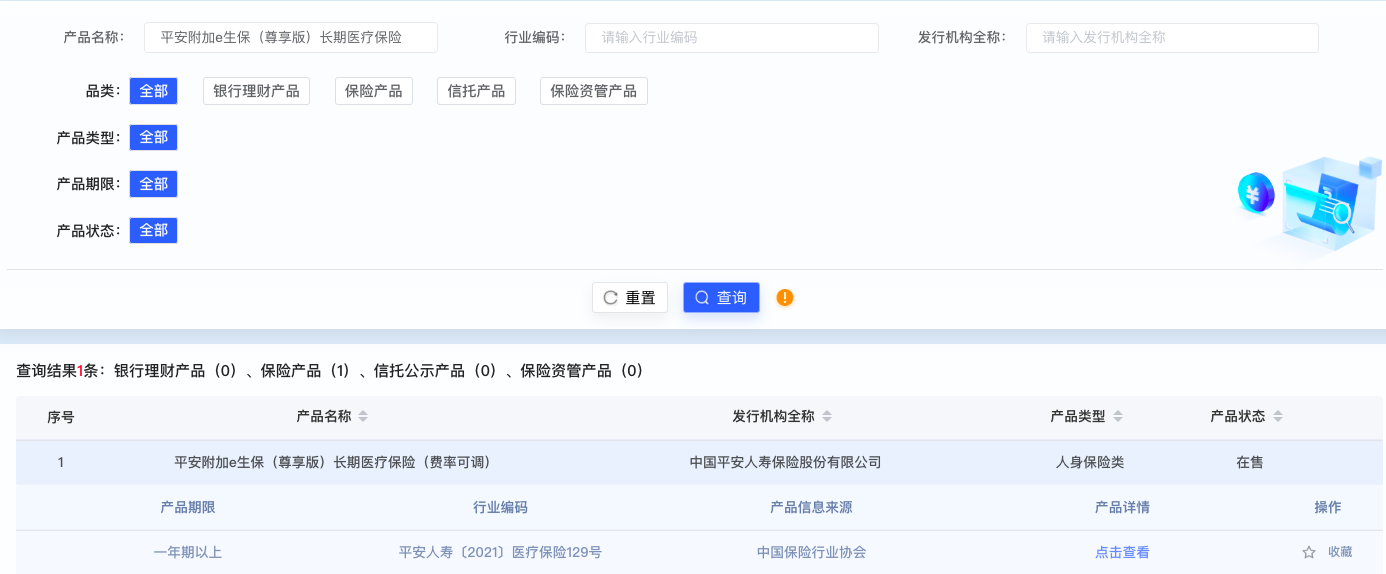This screenshot has height=574, width=1386.
Task: Select 全部 for 产品期限
Action: tap(153, 184)
